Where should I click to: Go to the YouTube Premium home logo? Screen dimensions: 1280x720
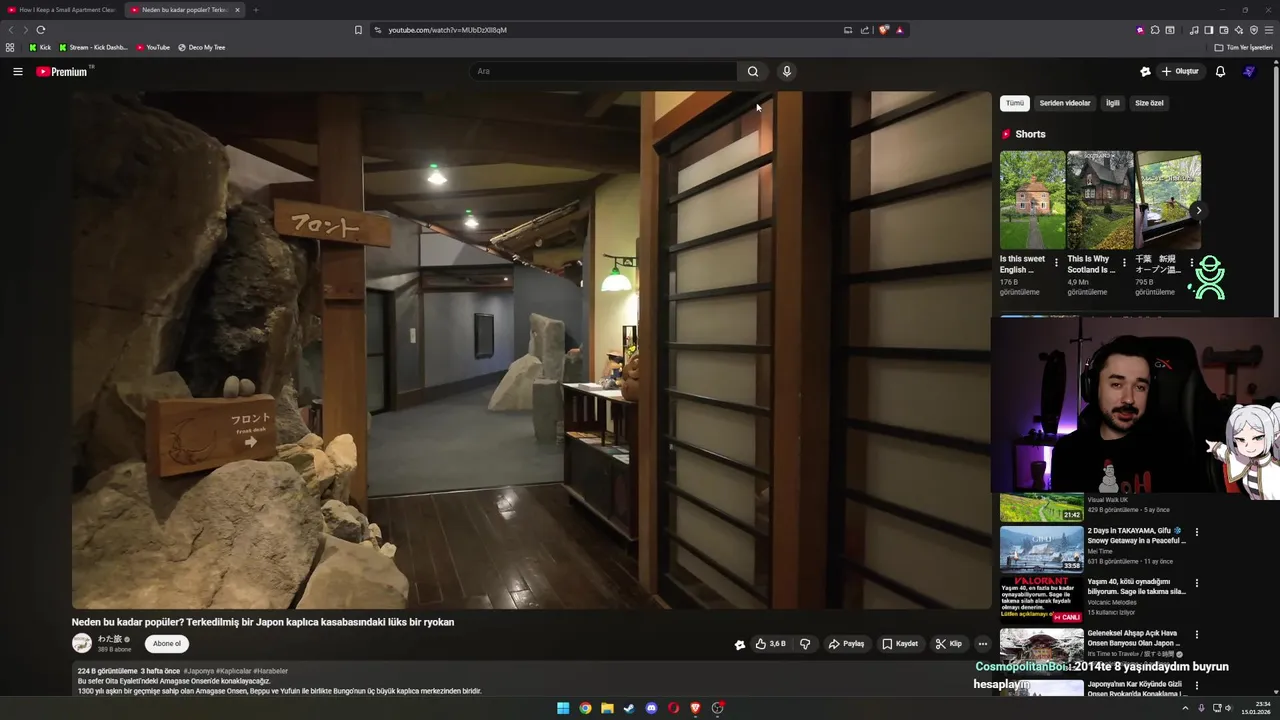pos(62,71)
